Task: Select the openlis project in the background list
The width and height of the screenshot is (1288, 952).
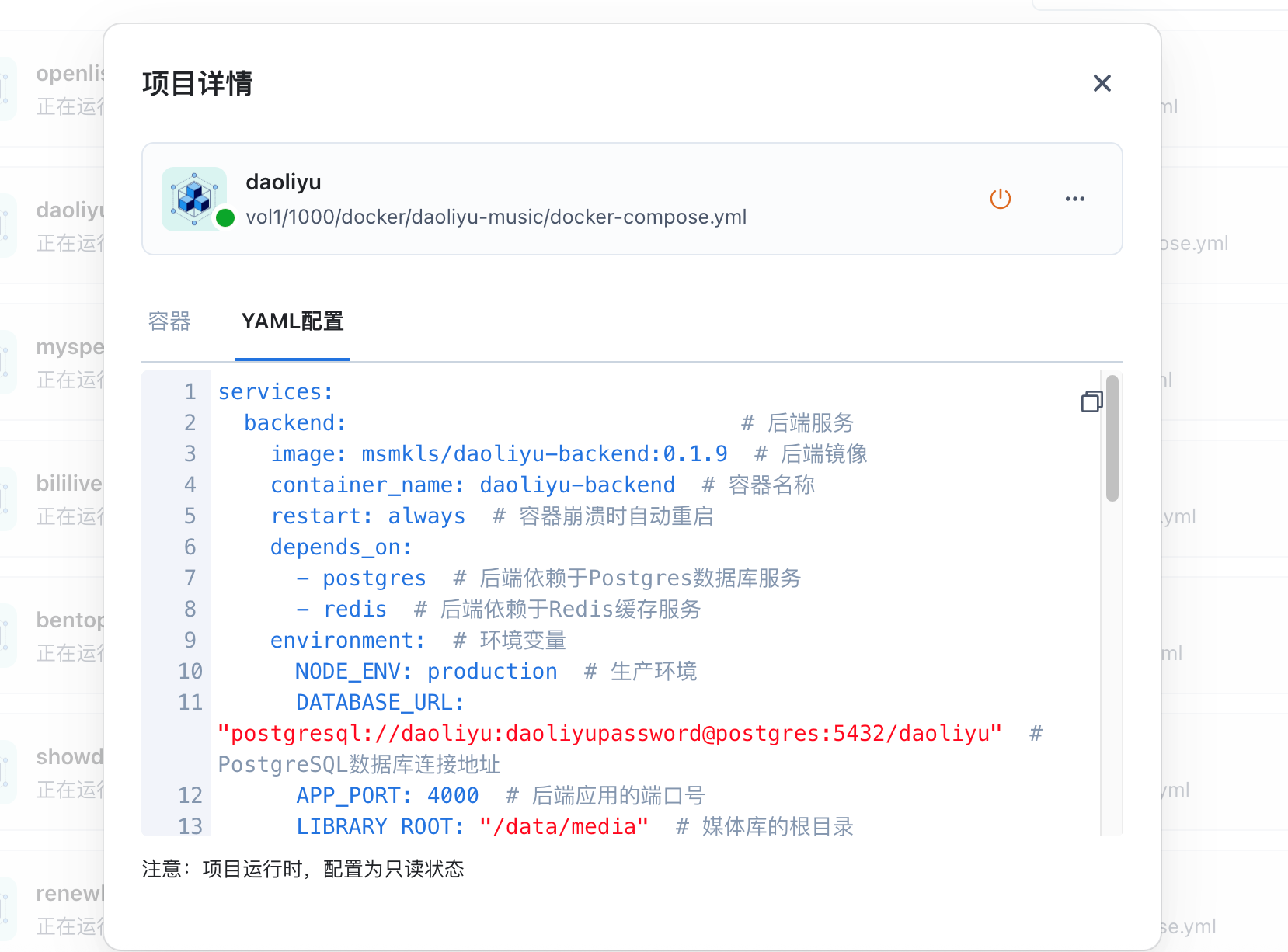Action: point(70,74)
